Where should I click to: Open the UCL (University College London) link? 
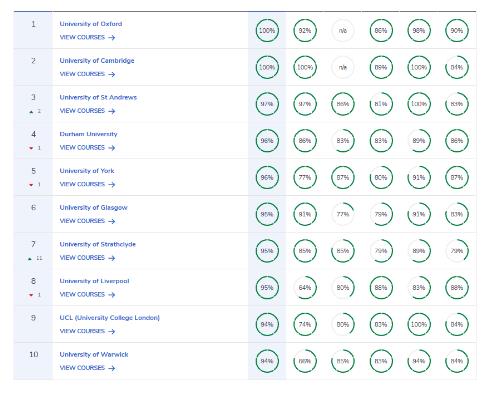[x=110, y=318]
